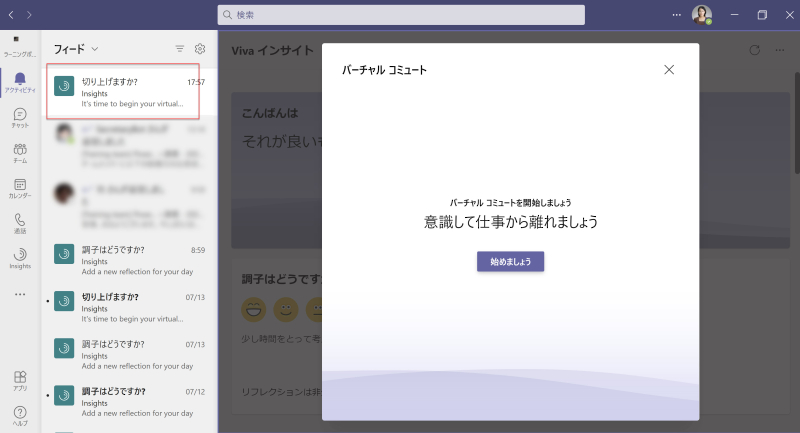Click Insights icon of 8:59 notification

64,254
